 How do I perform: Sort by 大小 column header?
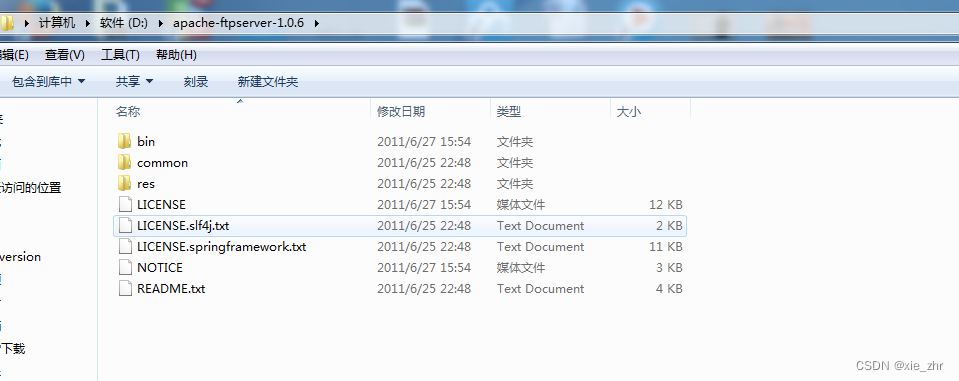coord(629,112)
